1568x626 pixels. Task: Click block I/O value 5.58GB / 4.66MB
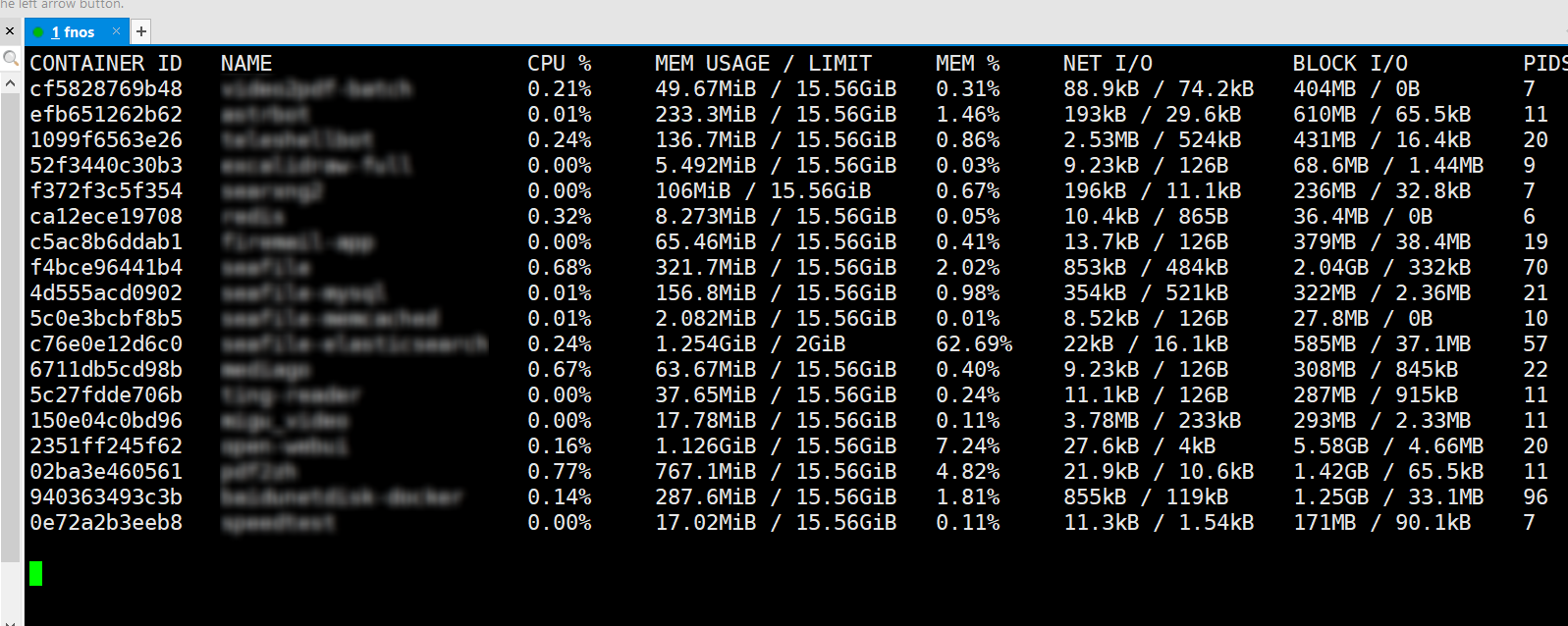[1388, 446]
